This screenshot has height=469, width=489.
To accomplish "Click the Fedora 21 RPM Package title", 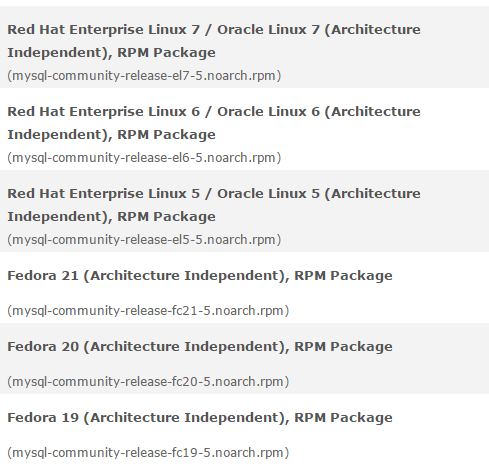I will point(200,276).
